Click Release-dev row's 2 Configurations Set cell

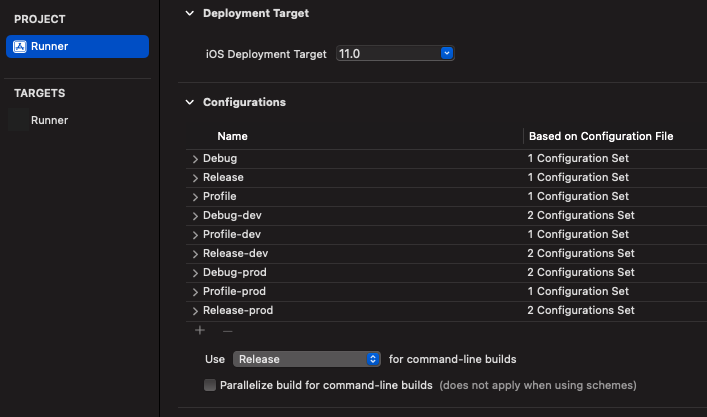(581, 253)
